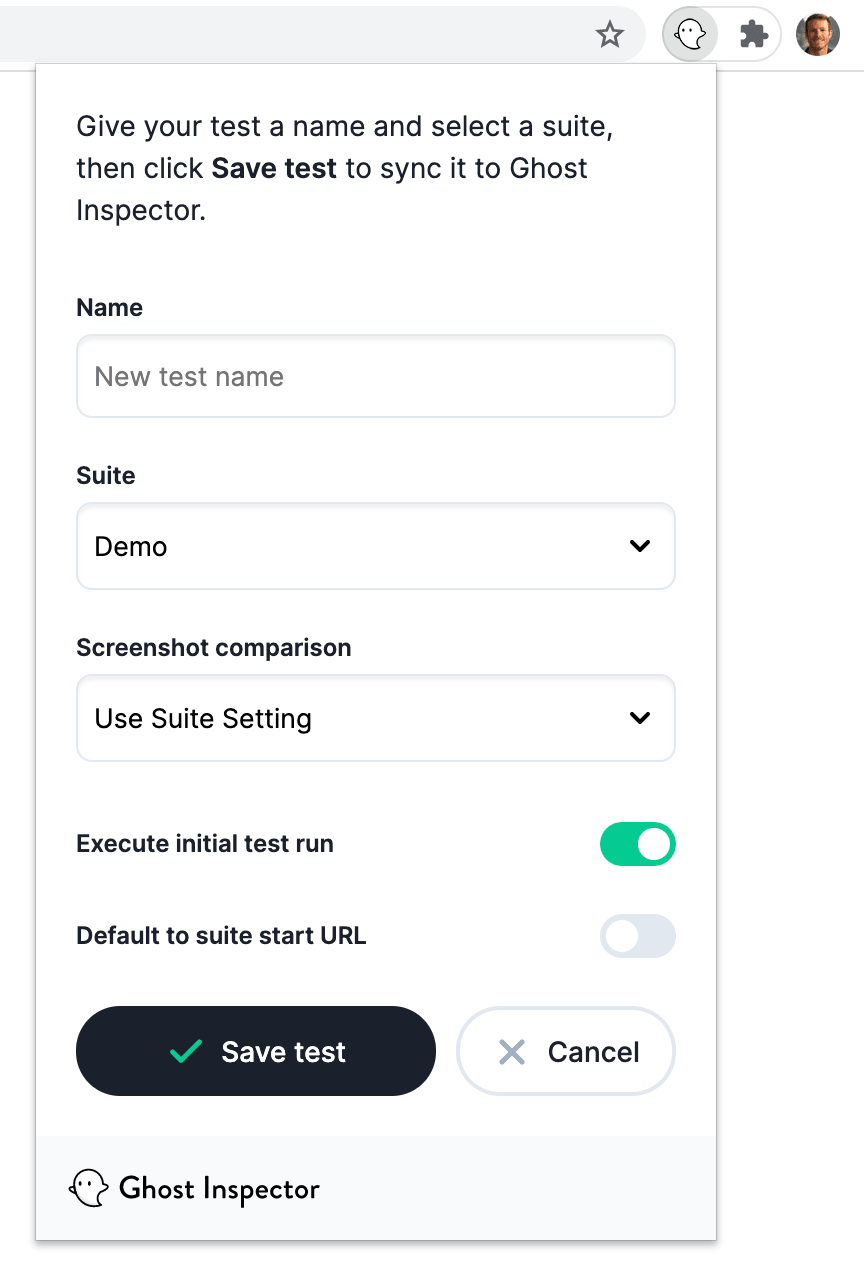Enable Default to suite start URL
Viewport: 864px width, 1282px height.
pos(637,936)
